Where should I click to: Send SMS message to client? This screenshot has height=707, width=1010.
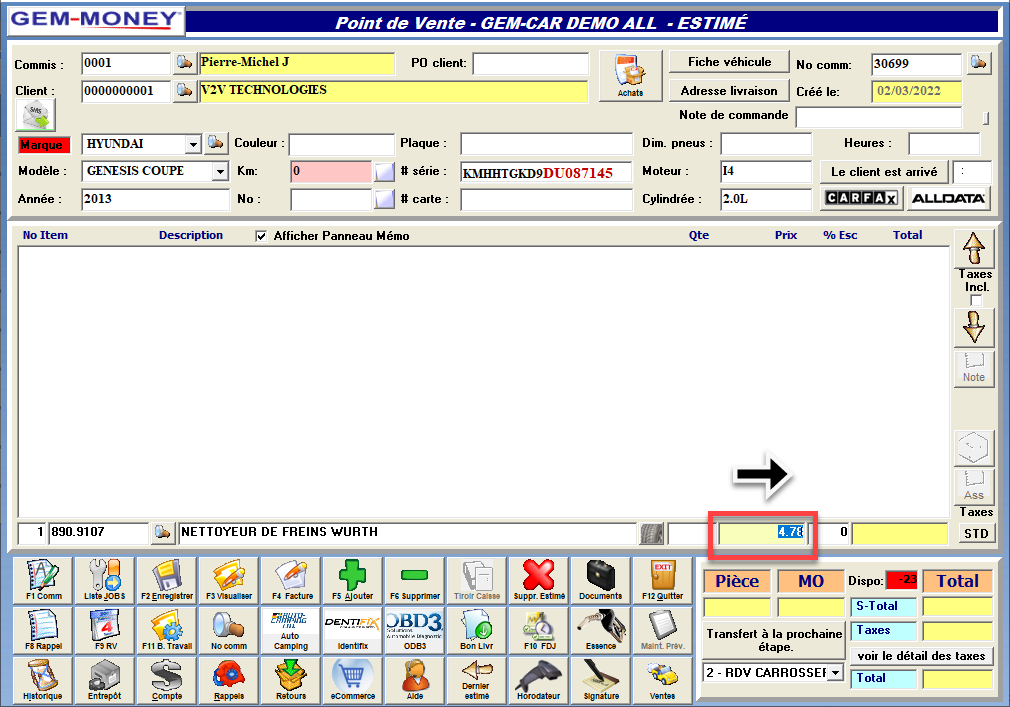[35, 115]
